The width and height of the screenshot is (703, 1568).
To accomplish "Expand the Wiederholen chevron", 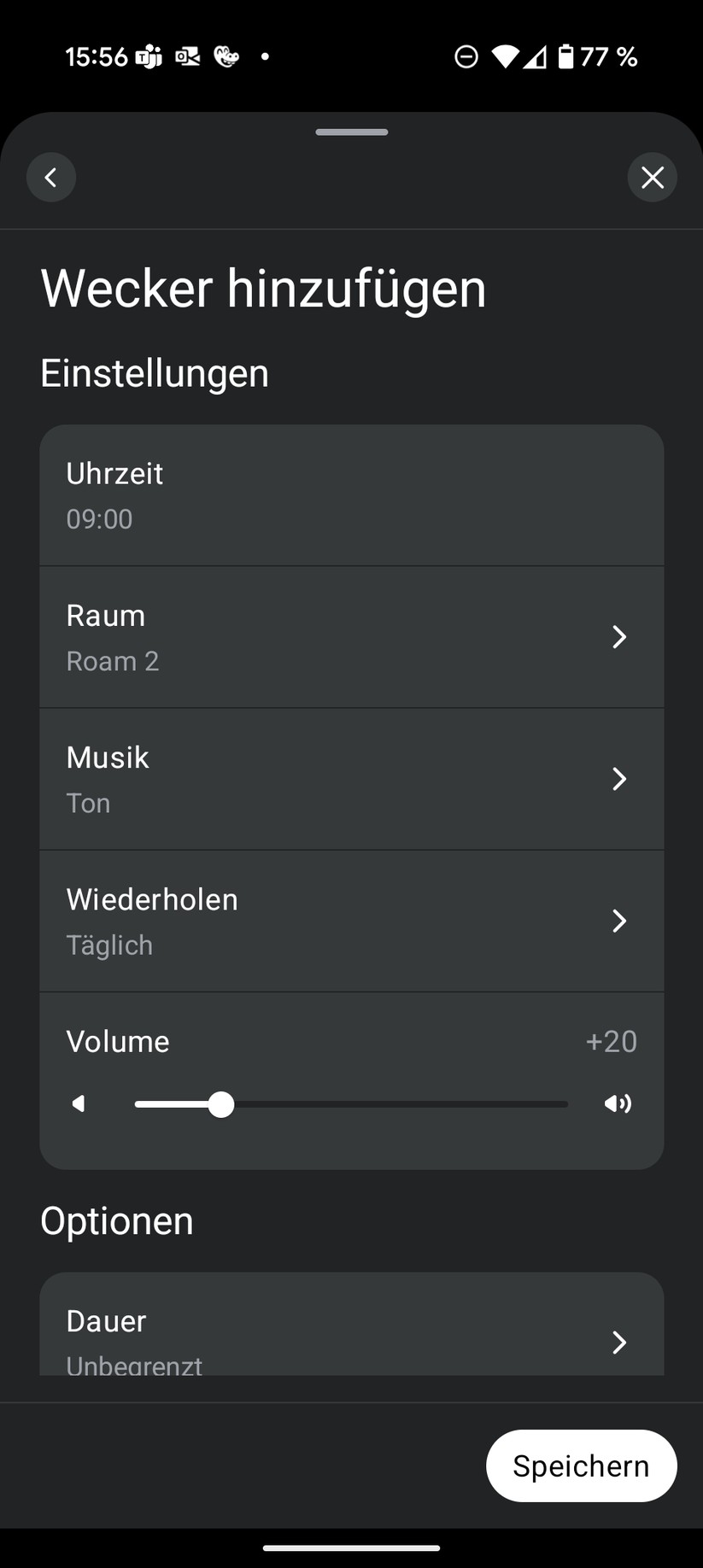I will [619, 920].
